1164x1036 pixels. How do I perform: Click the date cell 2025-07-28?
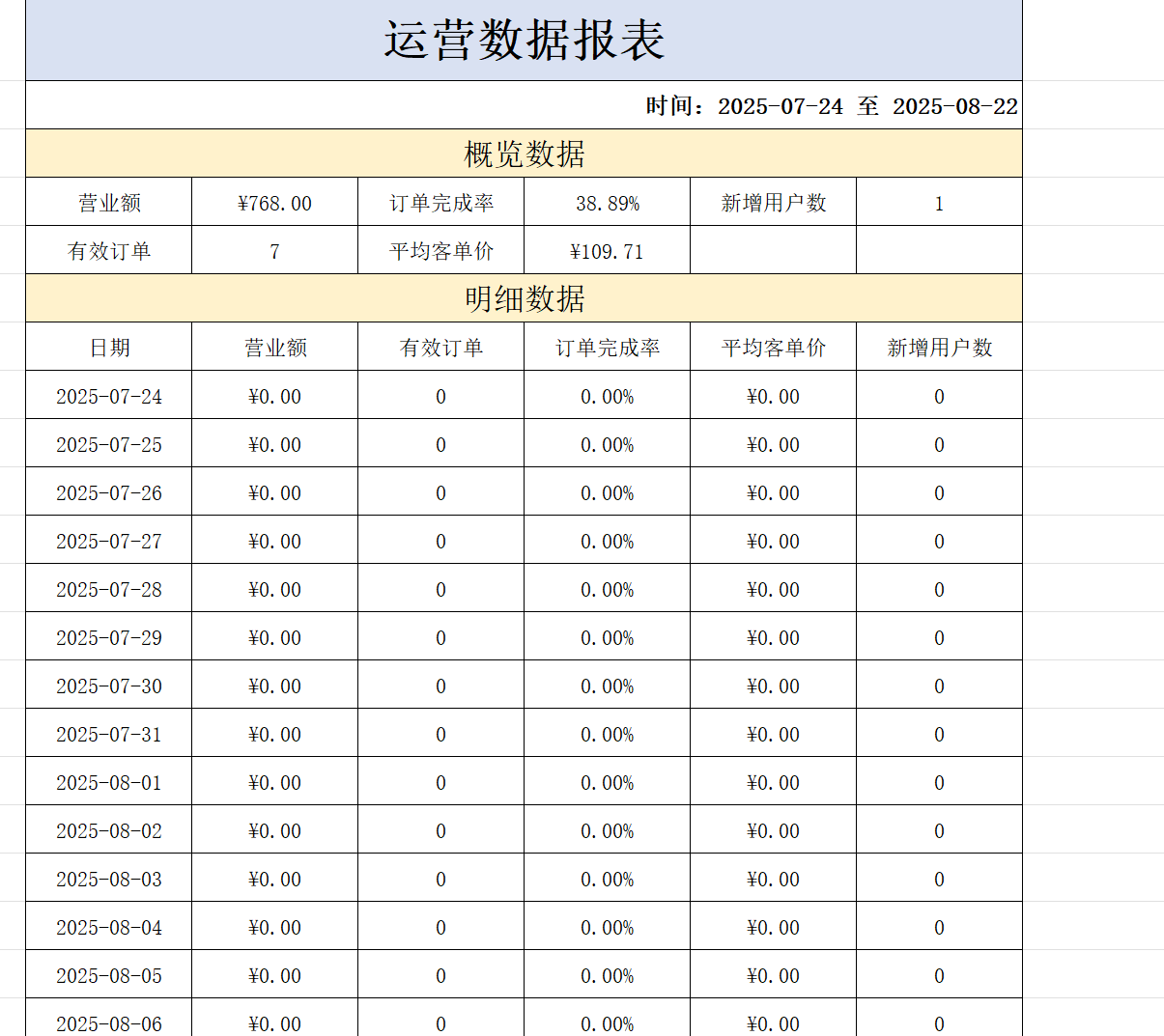109,588
